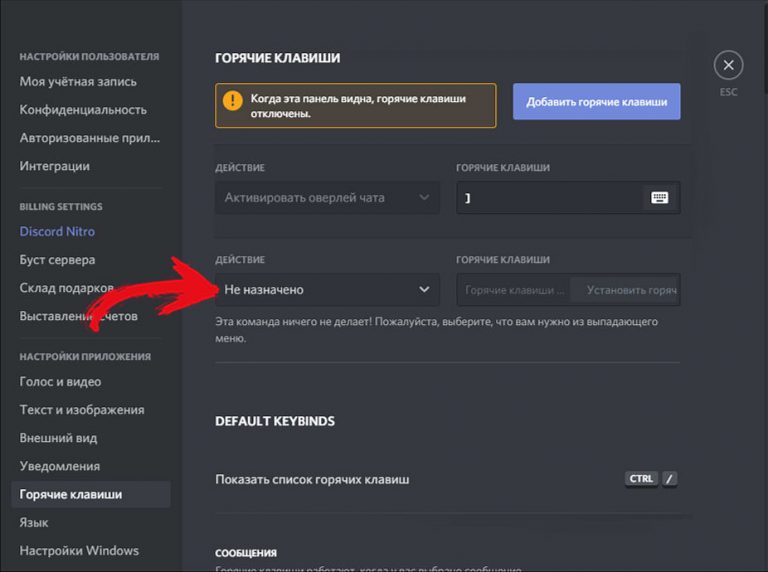Click keyboard icon in first hotkey field

[659, 198]
